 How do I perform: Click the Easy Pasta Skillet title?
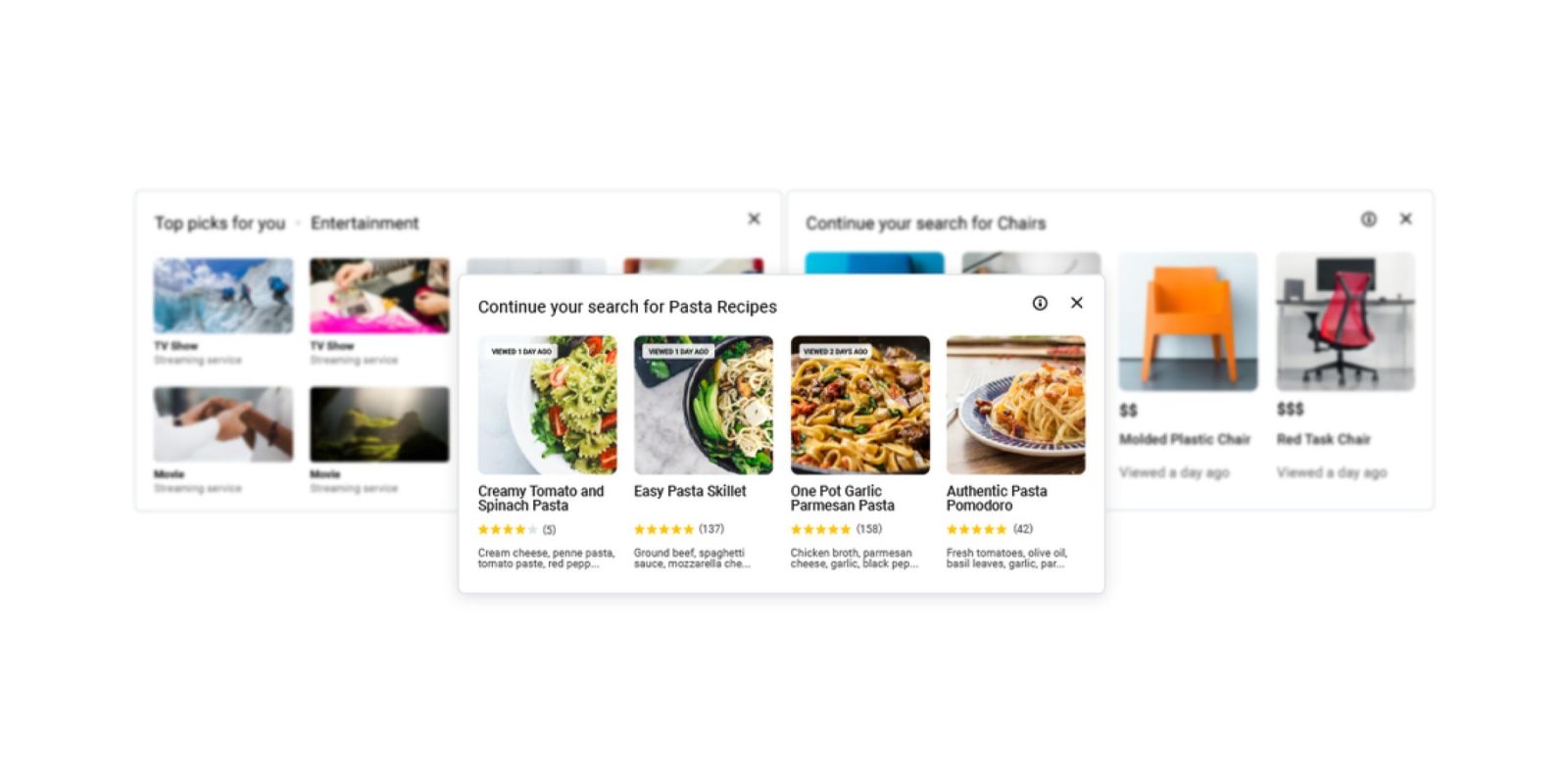(690, 491)
